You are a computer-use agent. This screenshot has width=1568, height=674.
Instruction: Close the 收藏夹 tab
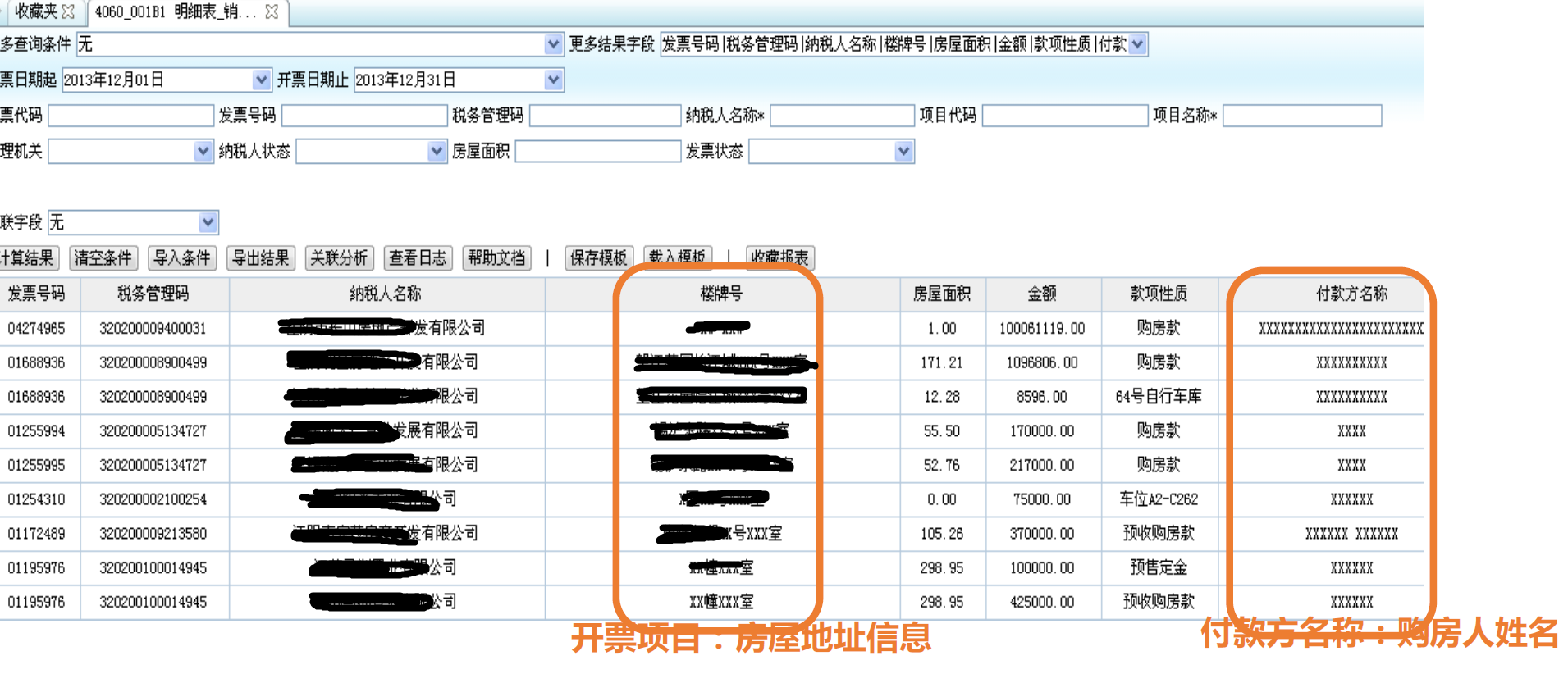(x=68, y=11)
